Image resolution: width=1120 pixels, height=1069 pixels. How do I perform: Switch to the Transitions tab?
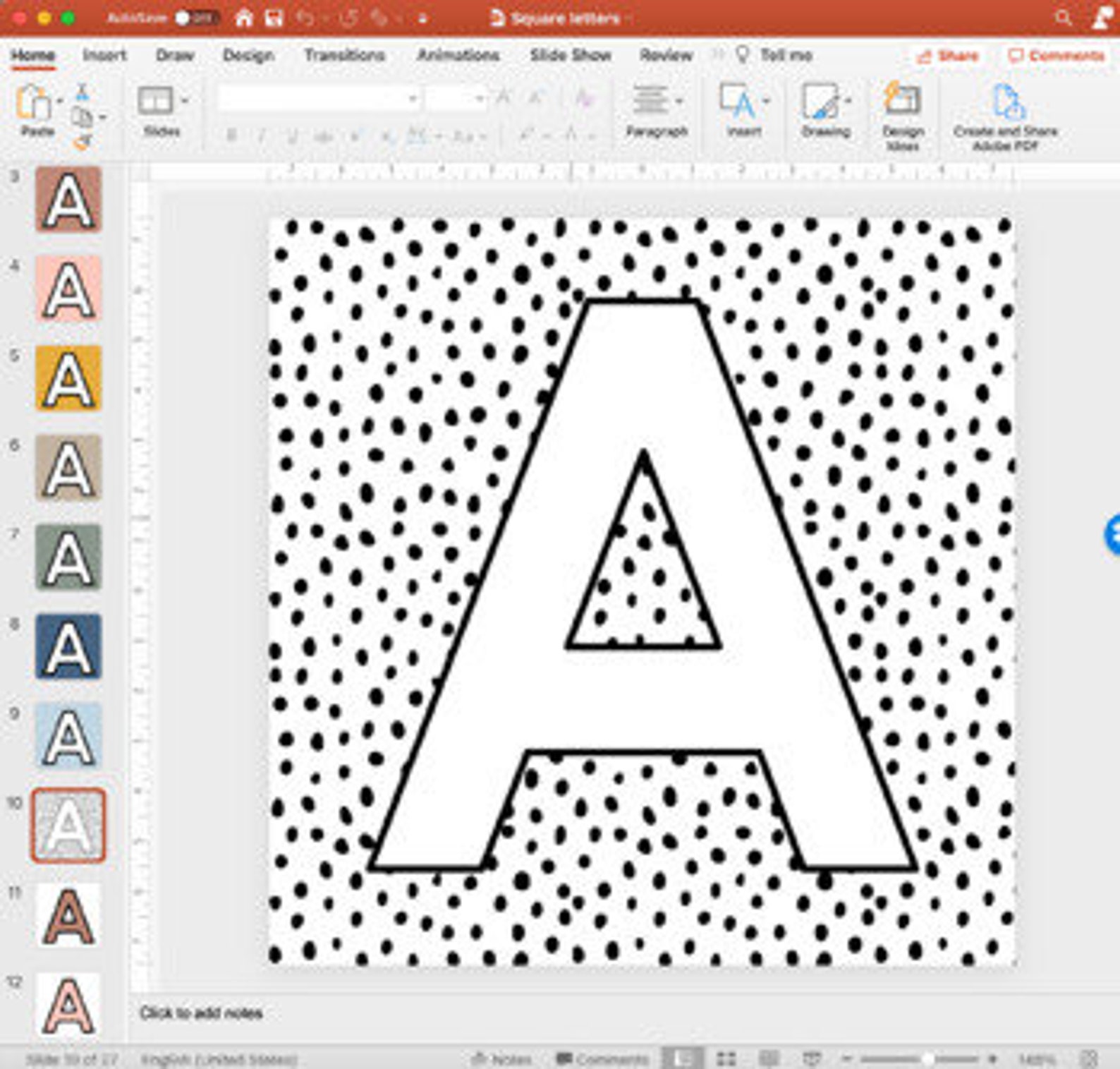coord(344,55)
